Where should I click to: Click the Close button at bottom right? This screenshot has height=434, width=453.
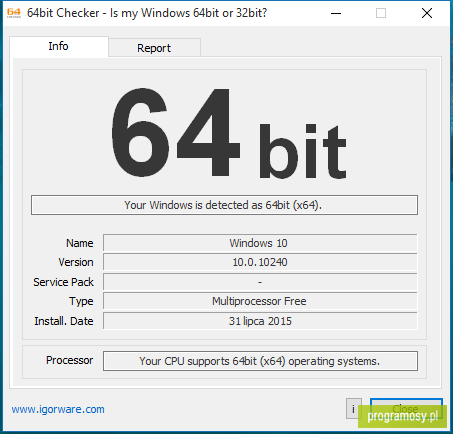[x=406, y=409]
